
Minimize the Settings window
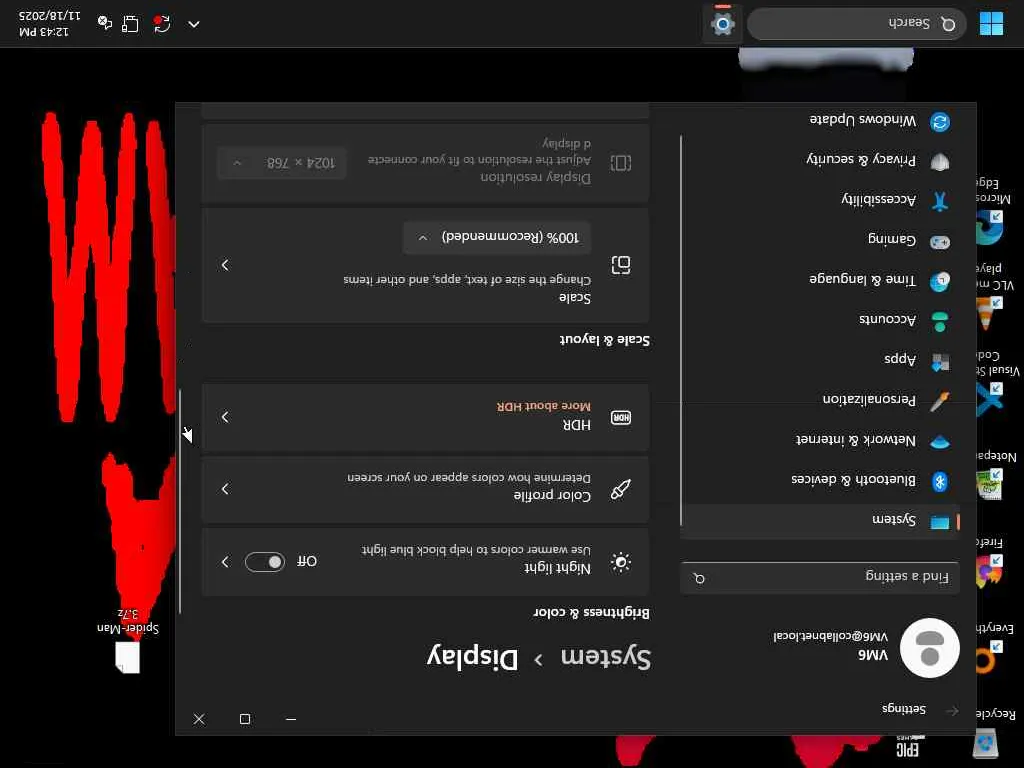coord(291,719)
